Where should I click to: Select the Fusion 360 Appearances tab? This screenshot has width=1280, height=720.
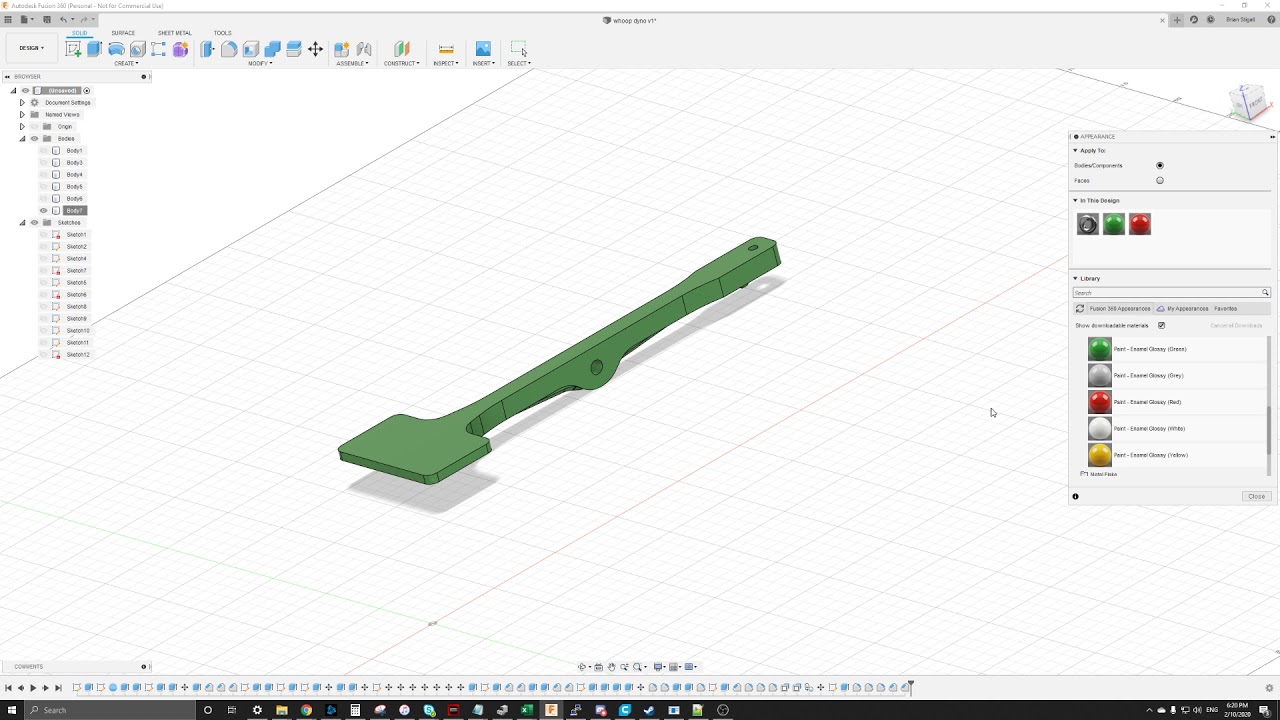(1120, 309)
